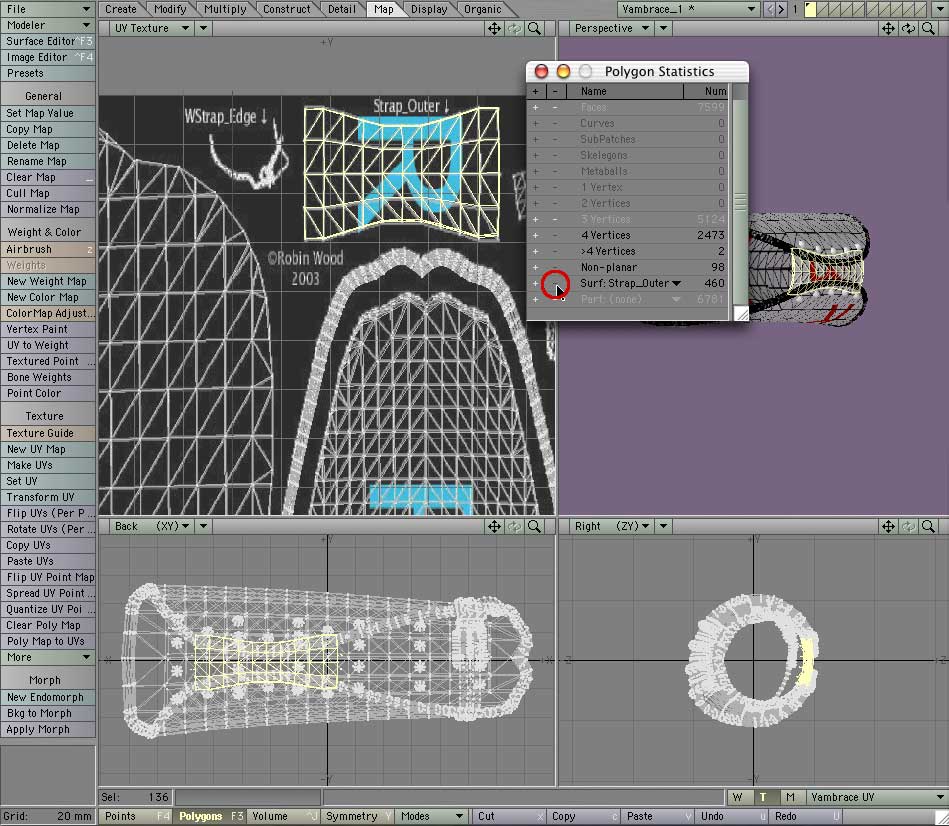This screenshot has height=826, width=949.
Task: Click the plus for >4 Vertices row
Action: tap(535, 251)
